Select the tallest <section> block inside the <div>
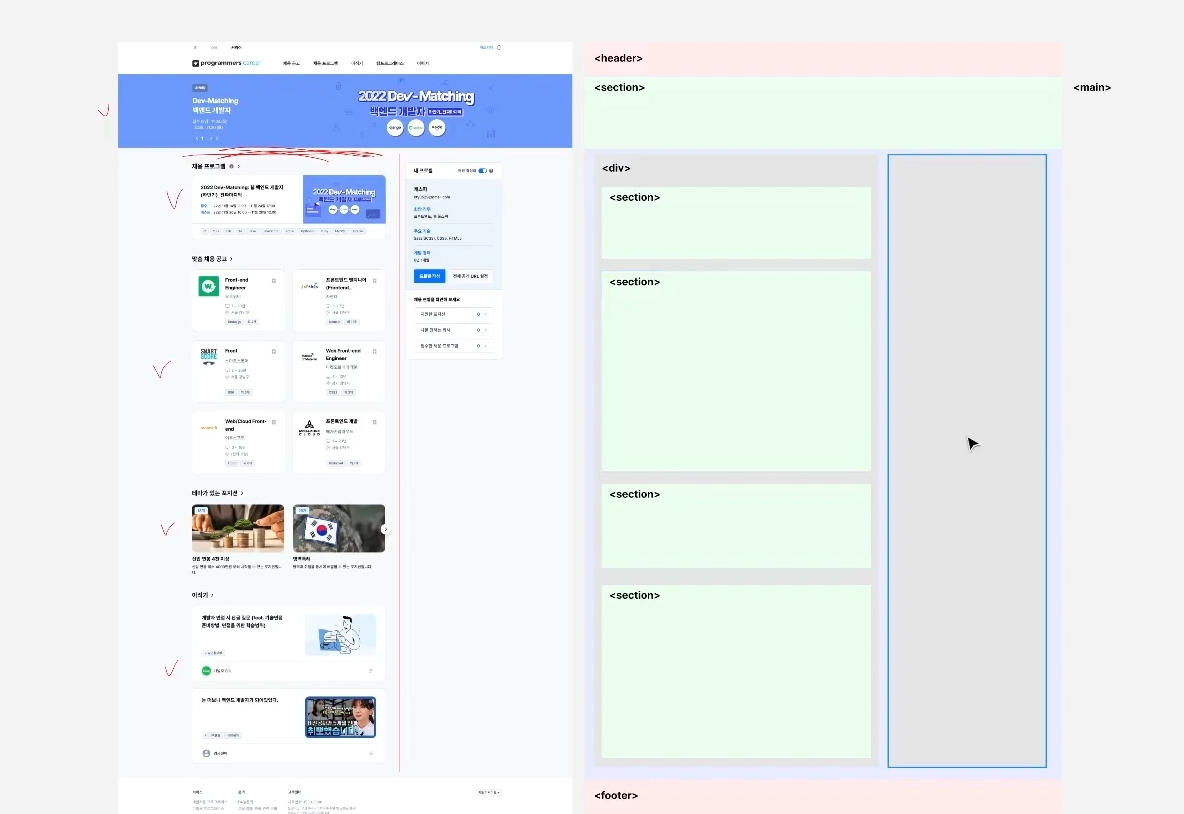Screen dimensions: 1184x814 pos(736,371)
